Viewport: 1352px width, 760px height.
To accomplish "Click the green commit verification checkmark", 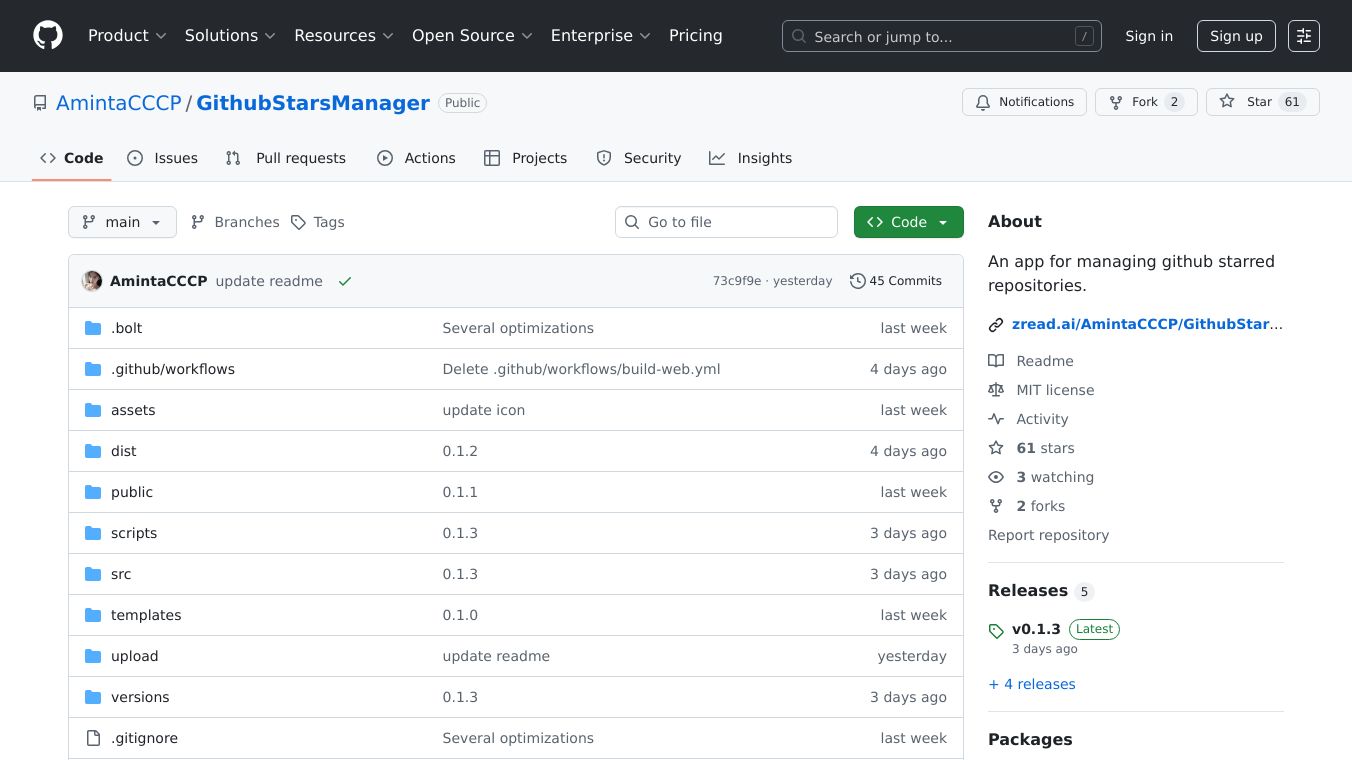I will click(x=345, y=281).
